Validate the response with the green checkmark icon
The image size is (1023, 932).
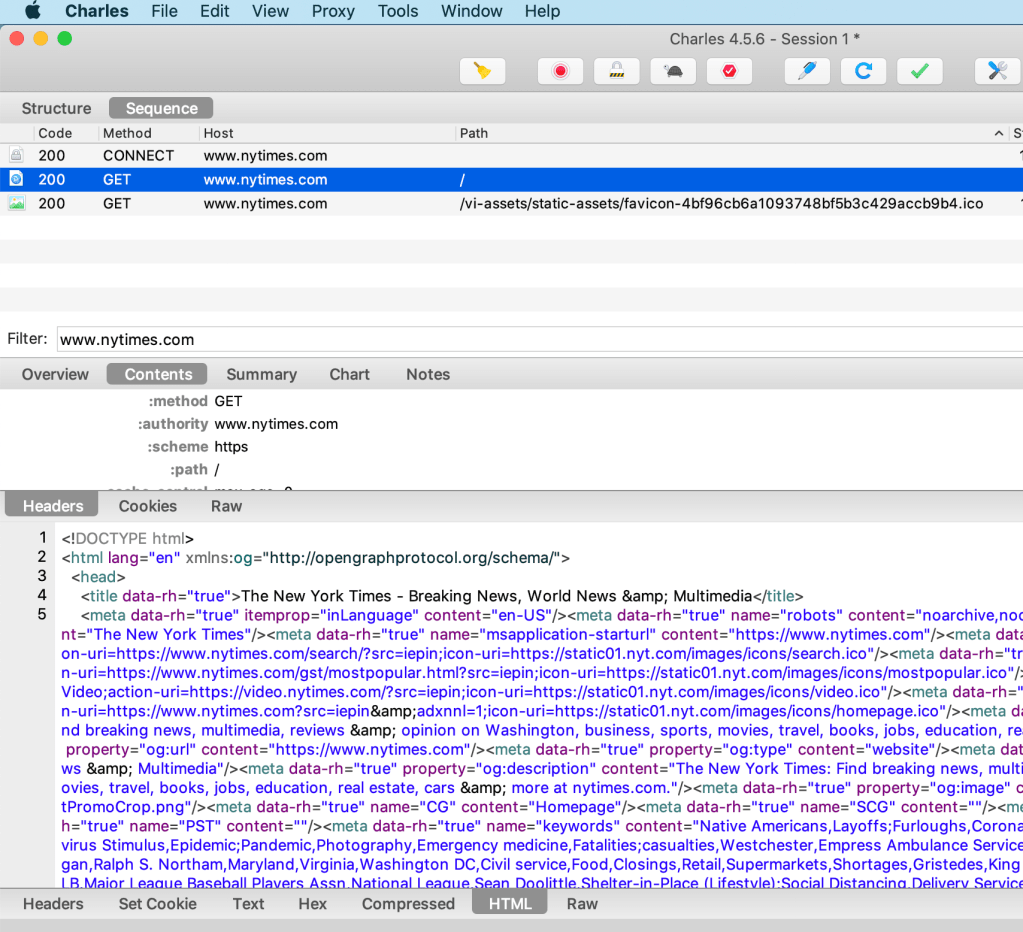click(x=920, y=71)
